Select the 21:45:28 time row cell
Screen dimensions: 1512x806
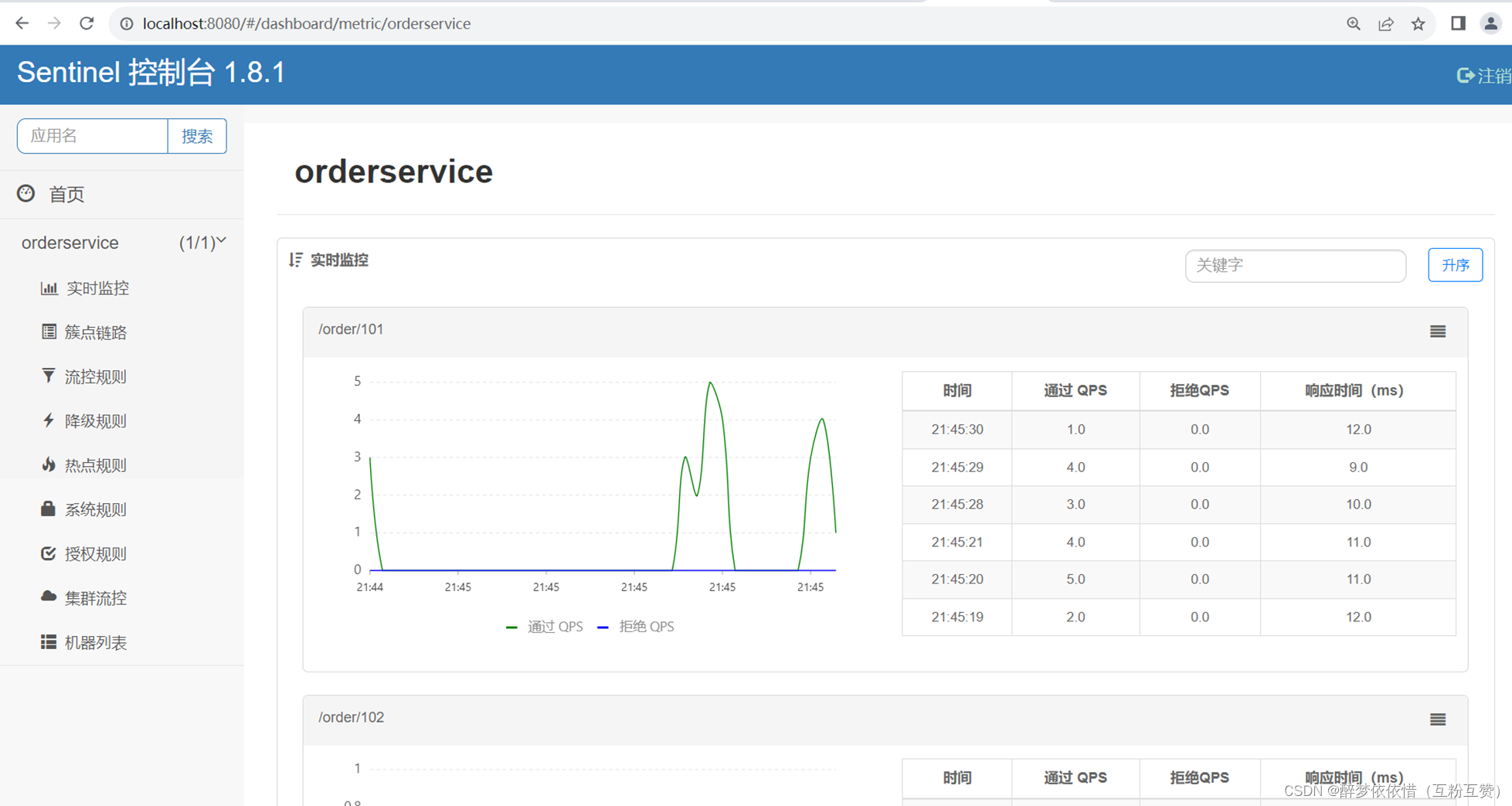[x=957, y=505]
